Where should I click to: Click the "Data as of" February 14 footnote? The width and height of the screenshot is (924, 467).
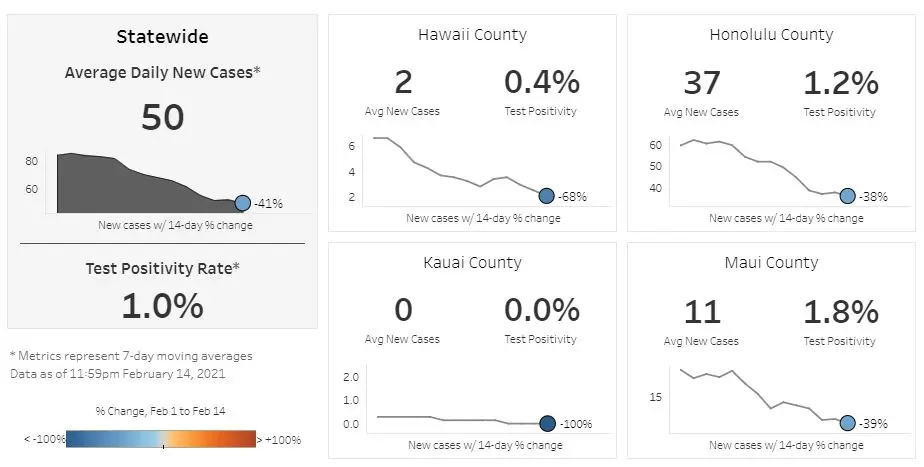118,374
